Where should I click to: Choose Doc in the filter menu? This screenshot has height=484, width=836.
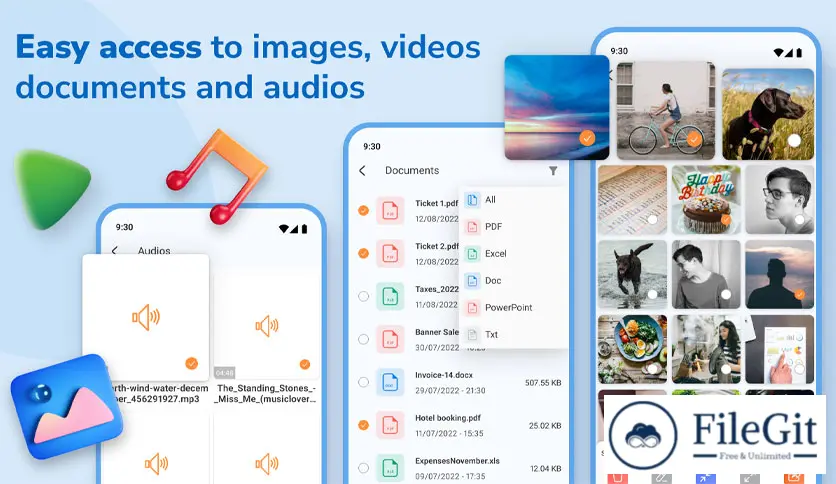[x=493, y=280]
